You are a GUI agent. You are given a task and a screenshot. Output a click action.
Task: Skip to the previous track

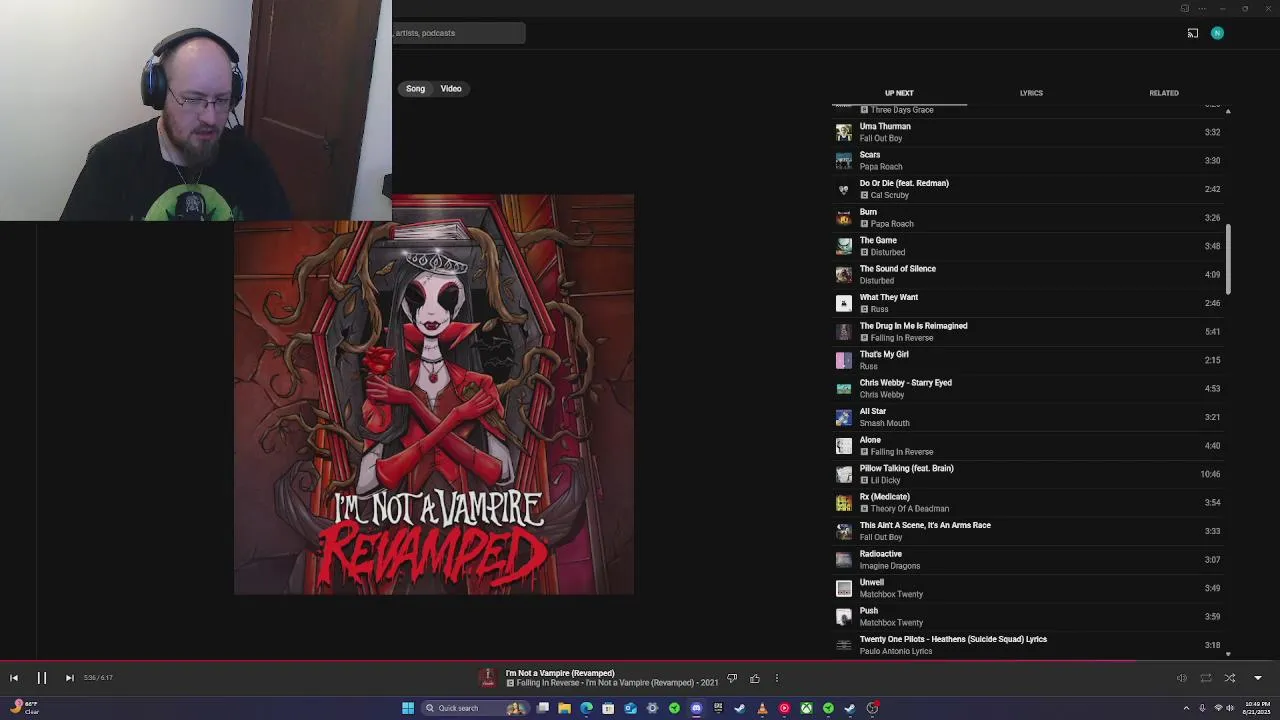pyautogui.click(x=14, y=678)
